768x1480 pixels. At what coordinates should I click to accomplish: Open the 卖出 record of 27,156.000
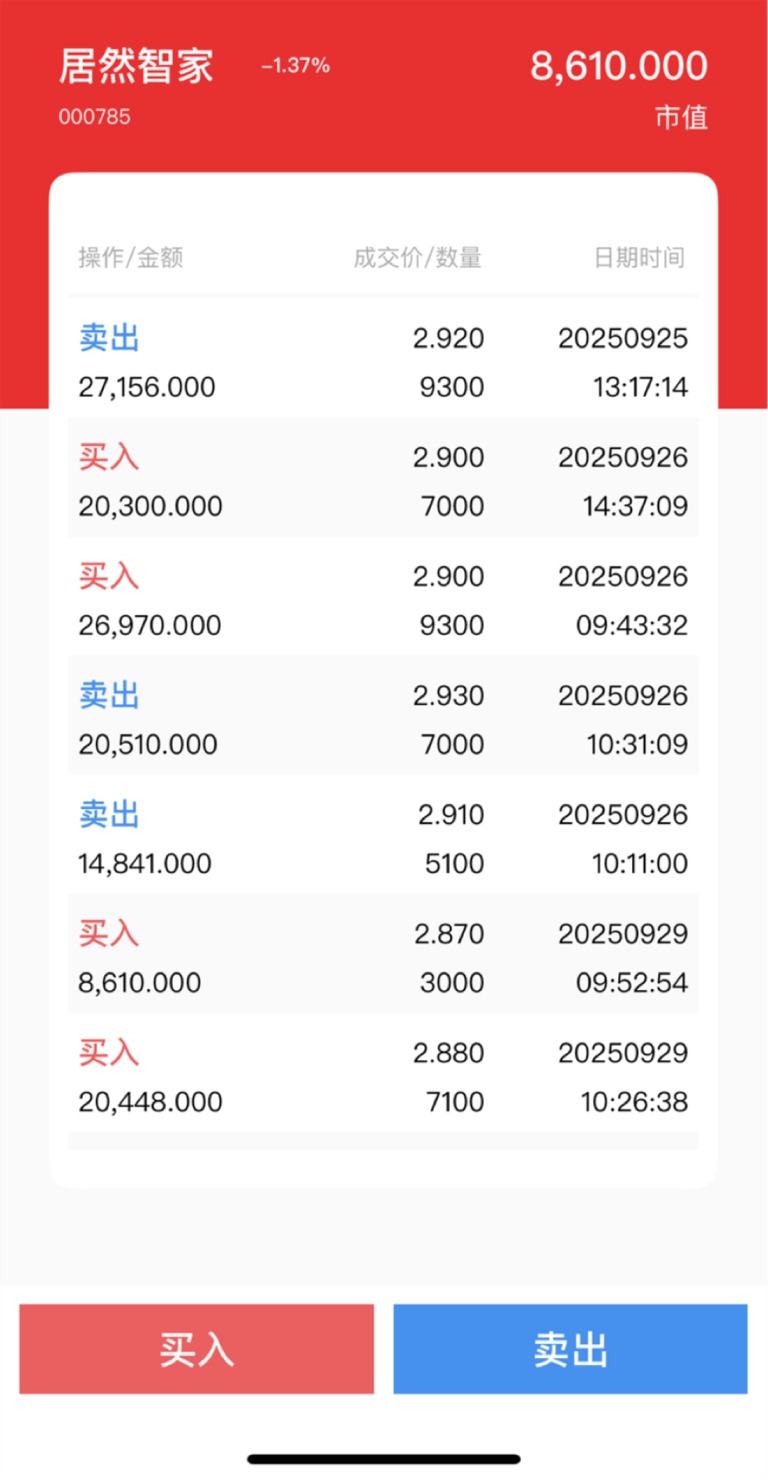pyautogui.click(x=383, y=362)
